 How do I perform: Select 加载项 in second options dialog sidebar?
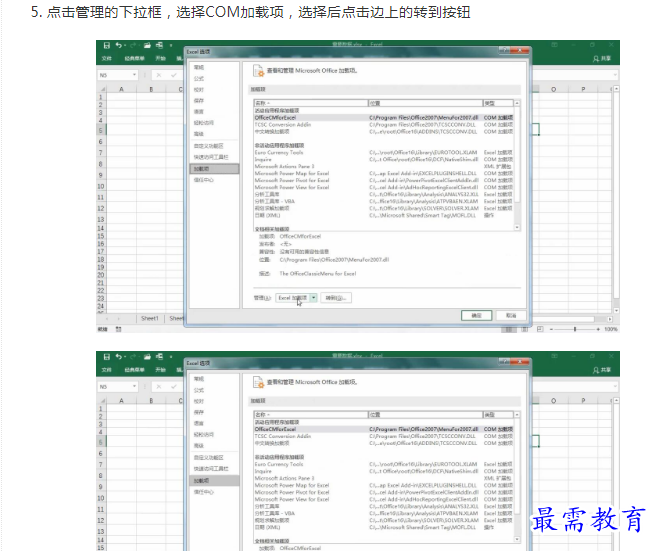[x=214, y=481]
